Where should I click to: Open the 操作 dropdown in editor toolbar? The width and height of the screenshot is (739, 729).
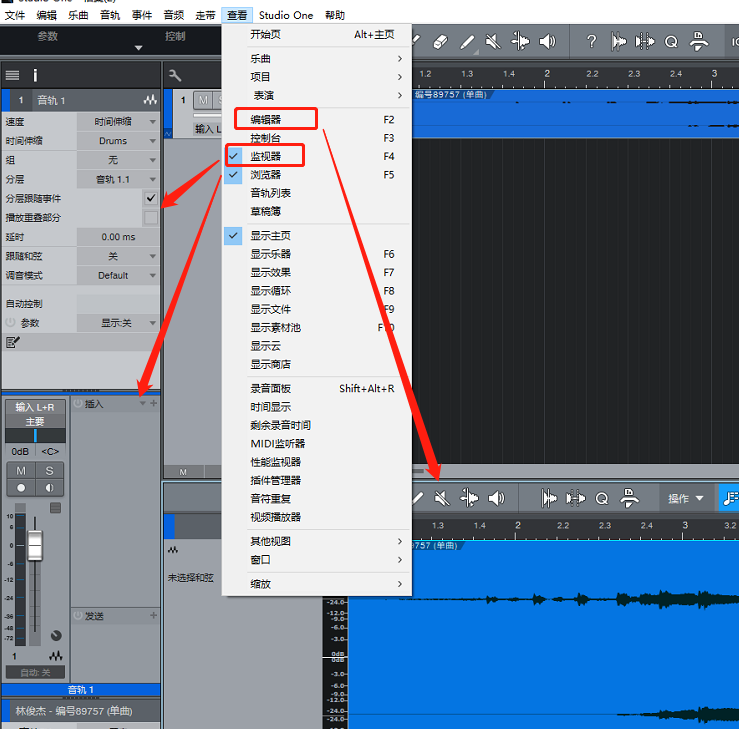pyautogui.click(x=686, y=499)
